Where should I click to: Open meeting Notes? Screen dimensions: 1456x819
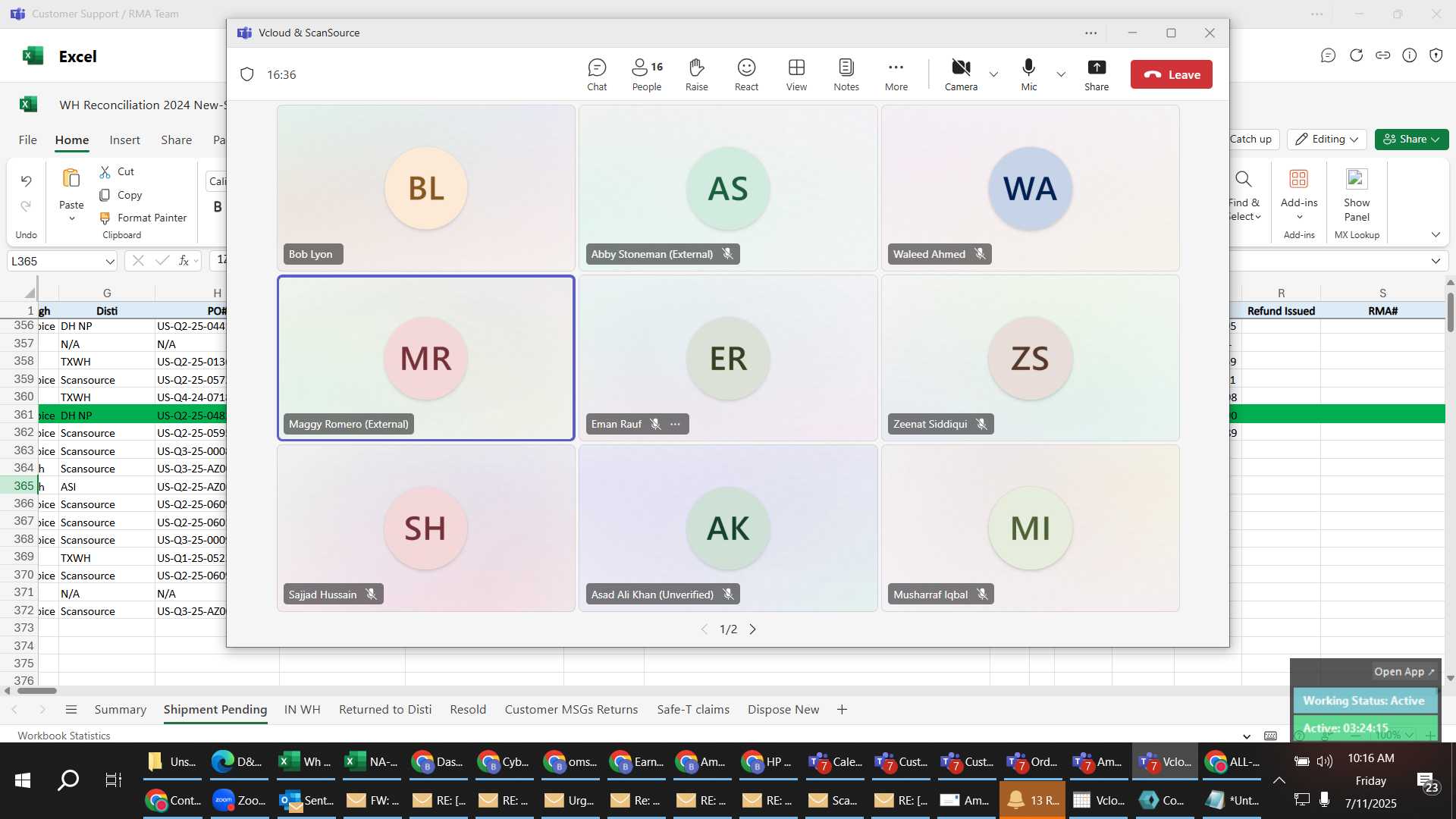[x=846, y=75]
